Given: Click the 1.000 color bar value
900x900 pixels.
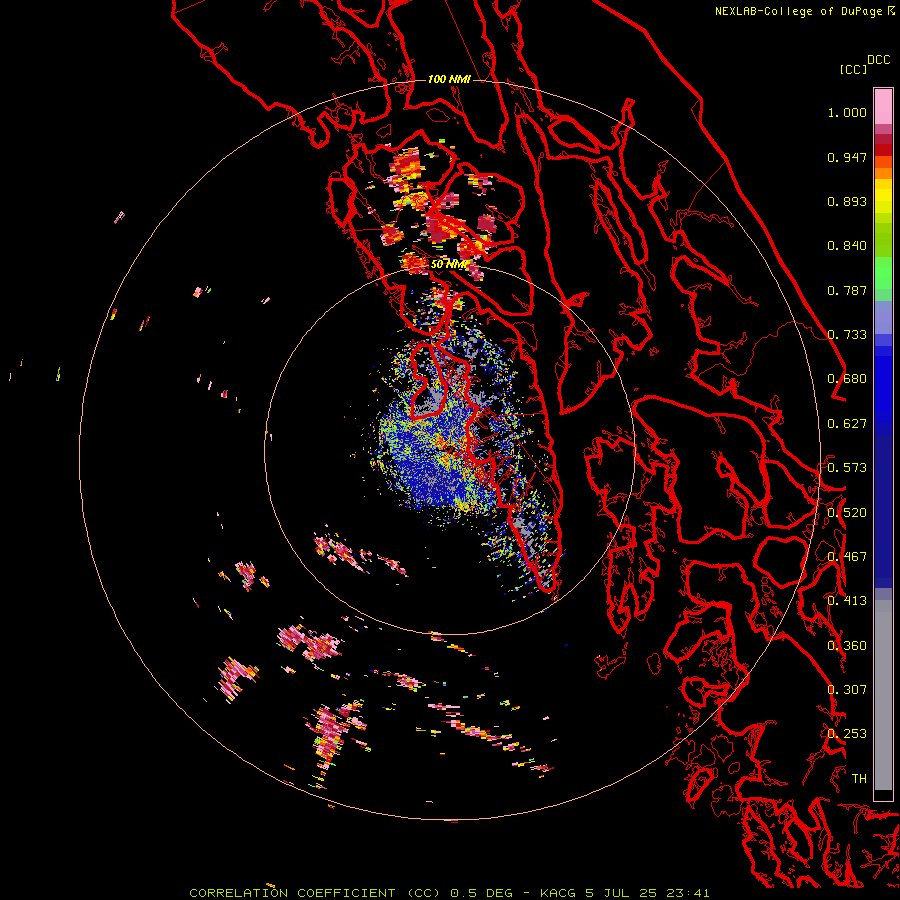Looking at the screenshot, I should 847,112.
